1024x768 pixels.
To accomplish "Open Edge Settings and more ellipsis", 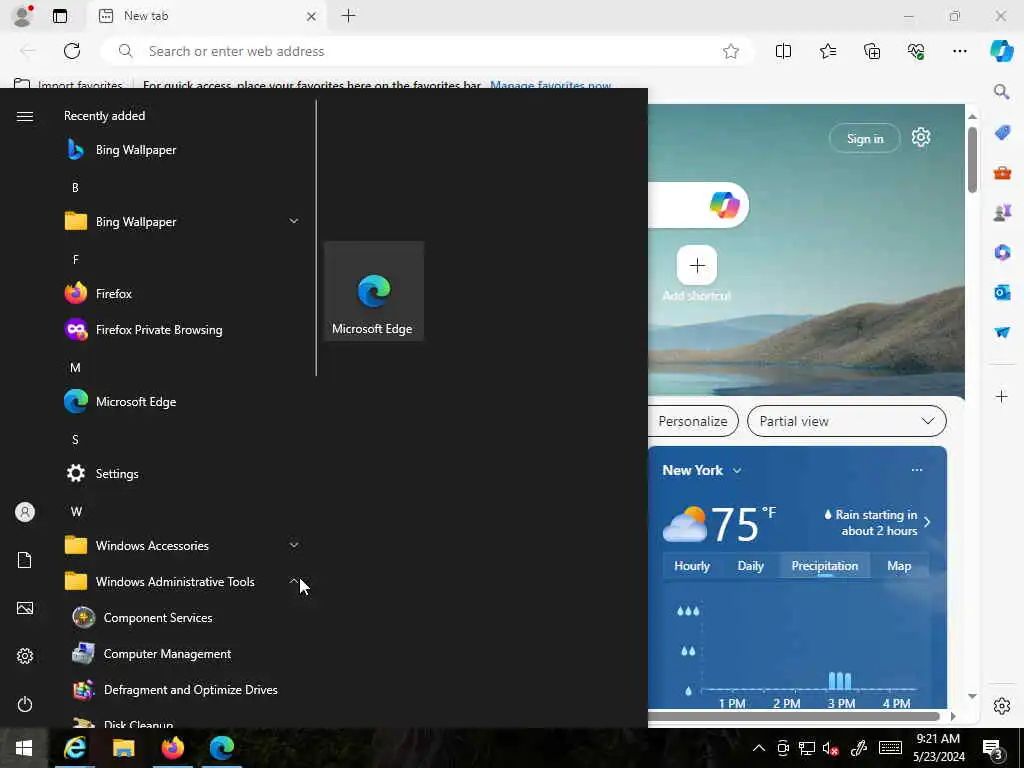I will 959,51.
